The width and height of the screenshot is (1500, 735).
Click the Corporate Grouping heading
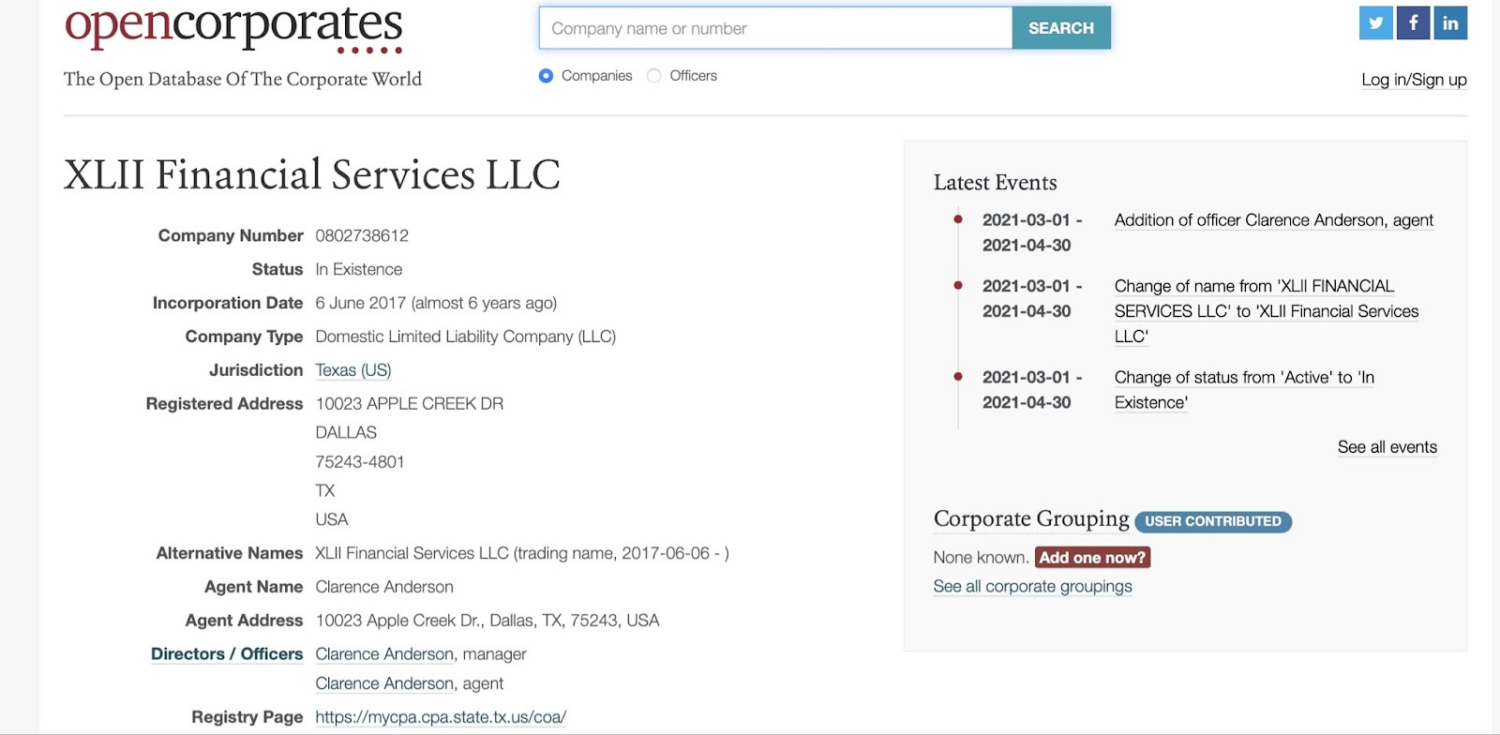click(1031, 519)
